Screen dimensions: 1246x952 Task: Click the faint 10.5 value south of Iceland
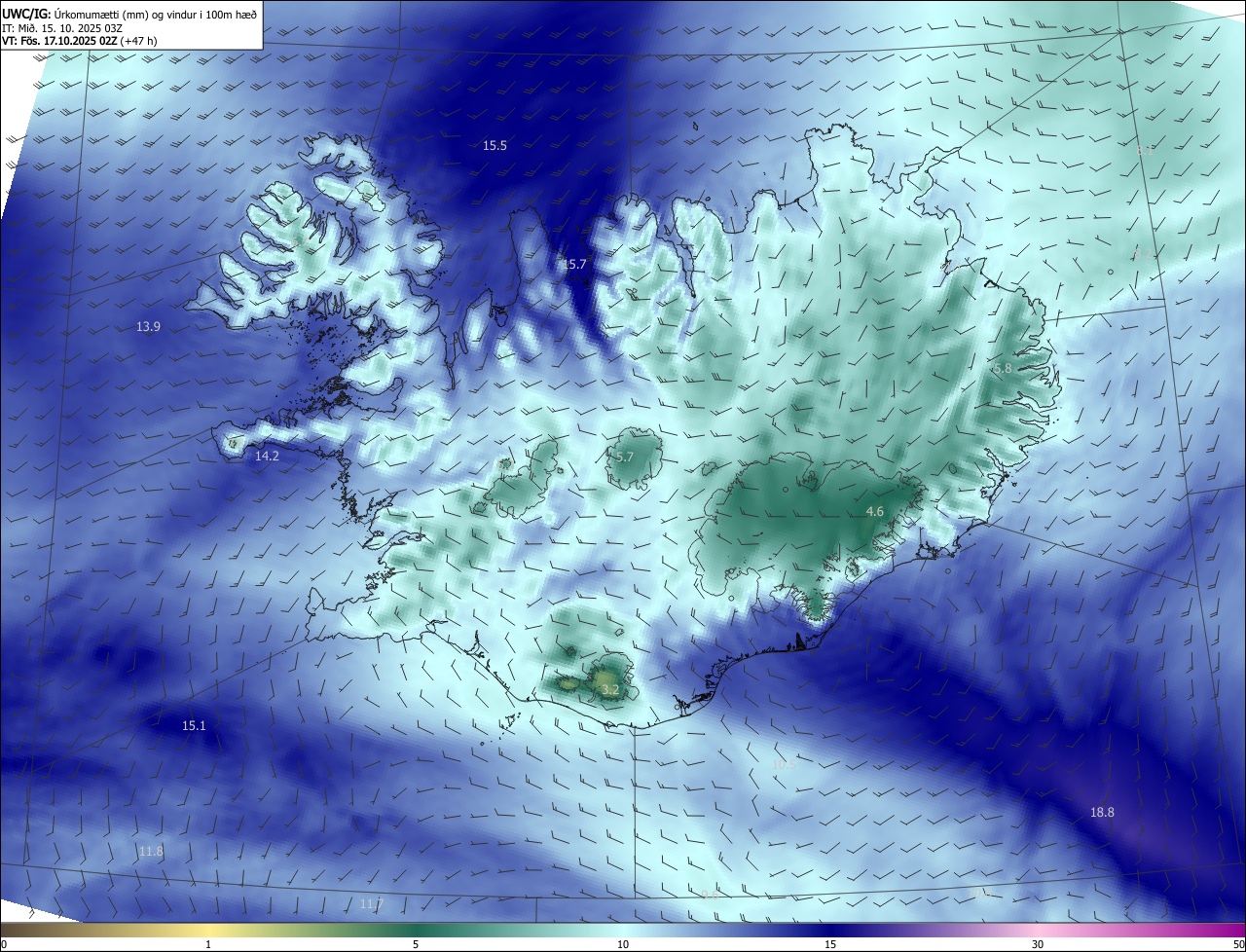point(783,764)
